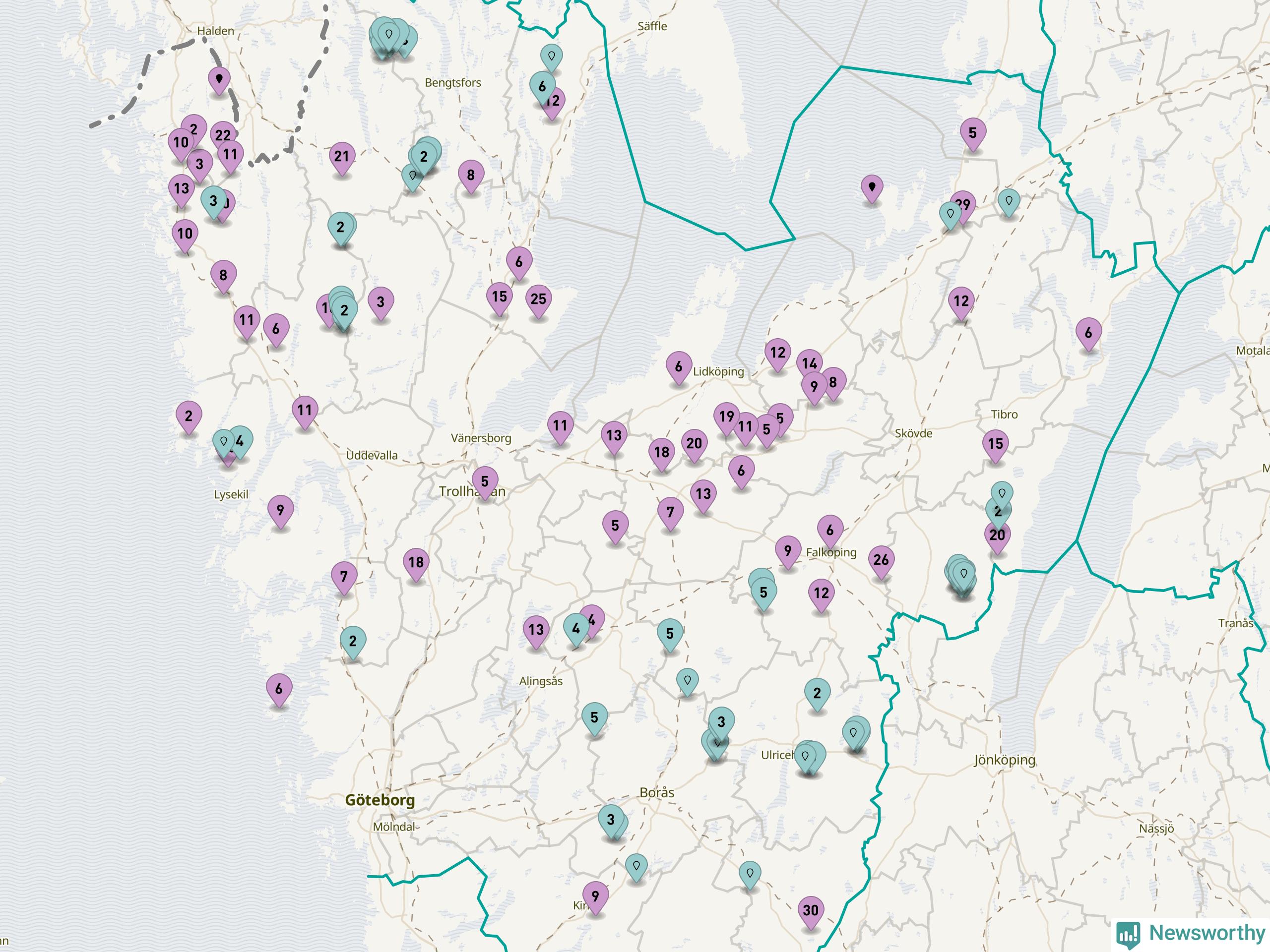The width and height of the screenshot is (1270, 952).
Task: Open purple 11 marker northwest of Uddevalla
Action: click(305, 410)
